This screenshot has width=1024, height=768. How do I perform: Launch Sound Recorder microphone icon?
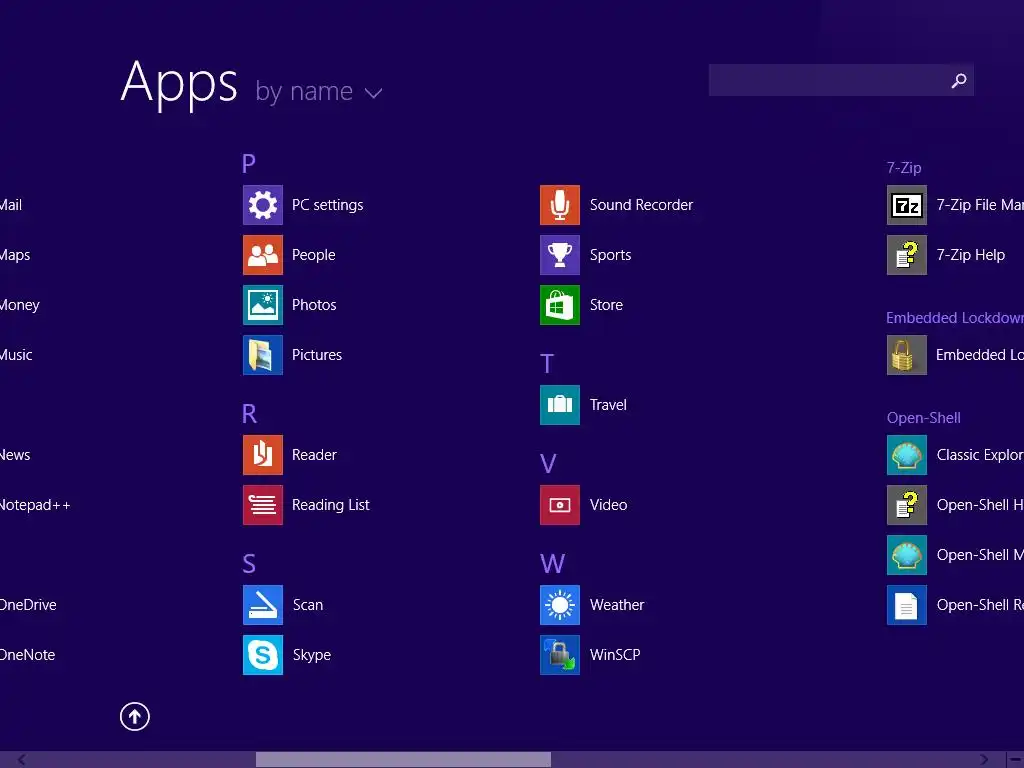[560, 205]
